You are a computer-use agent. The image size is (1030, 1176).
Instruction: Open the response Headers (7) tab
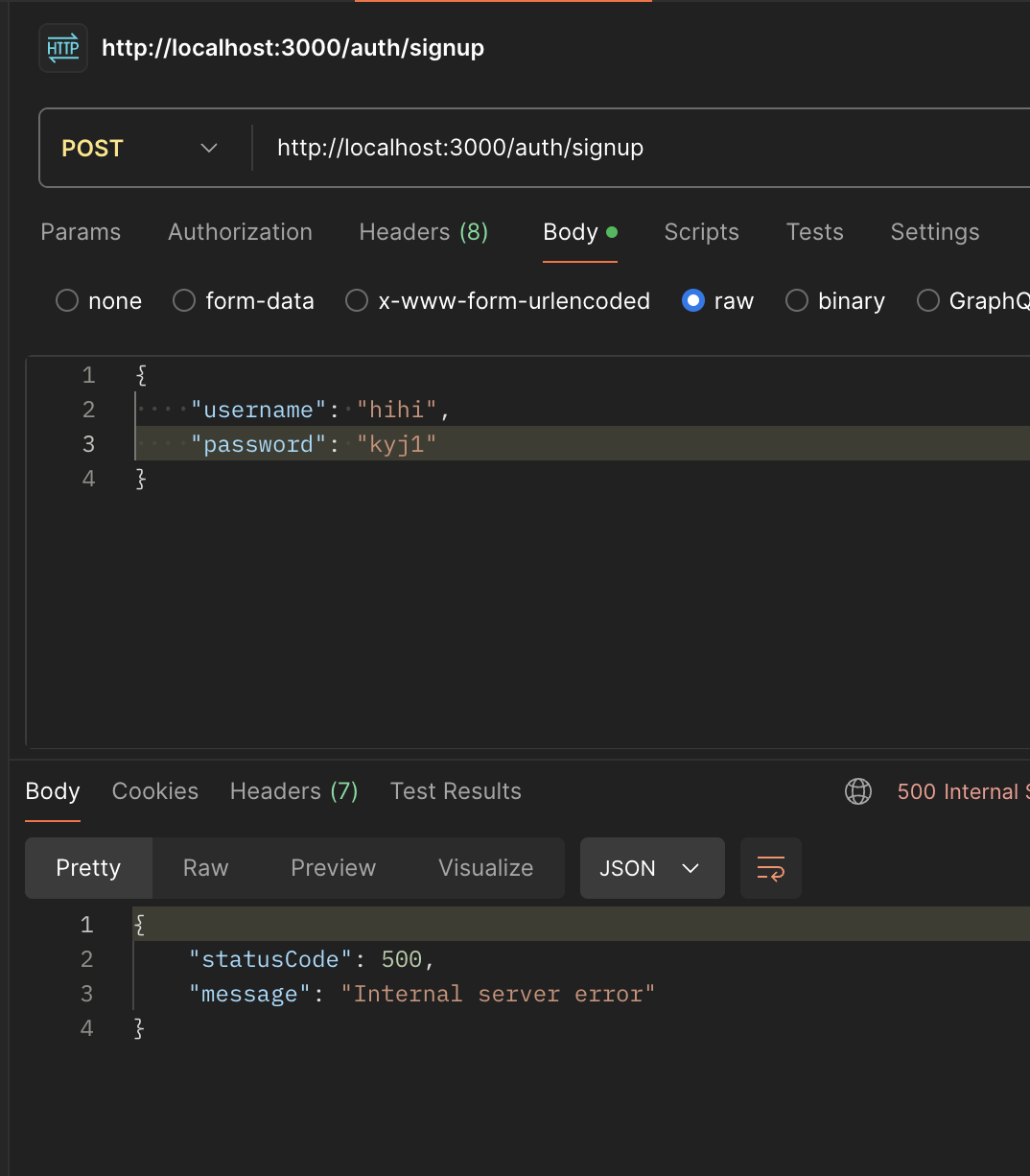[294, 791]
